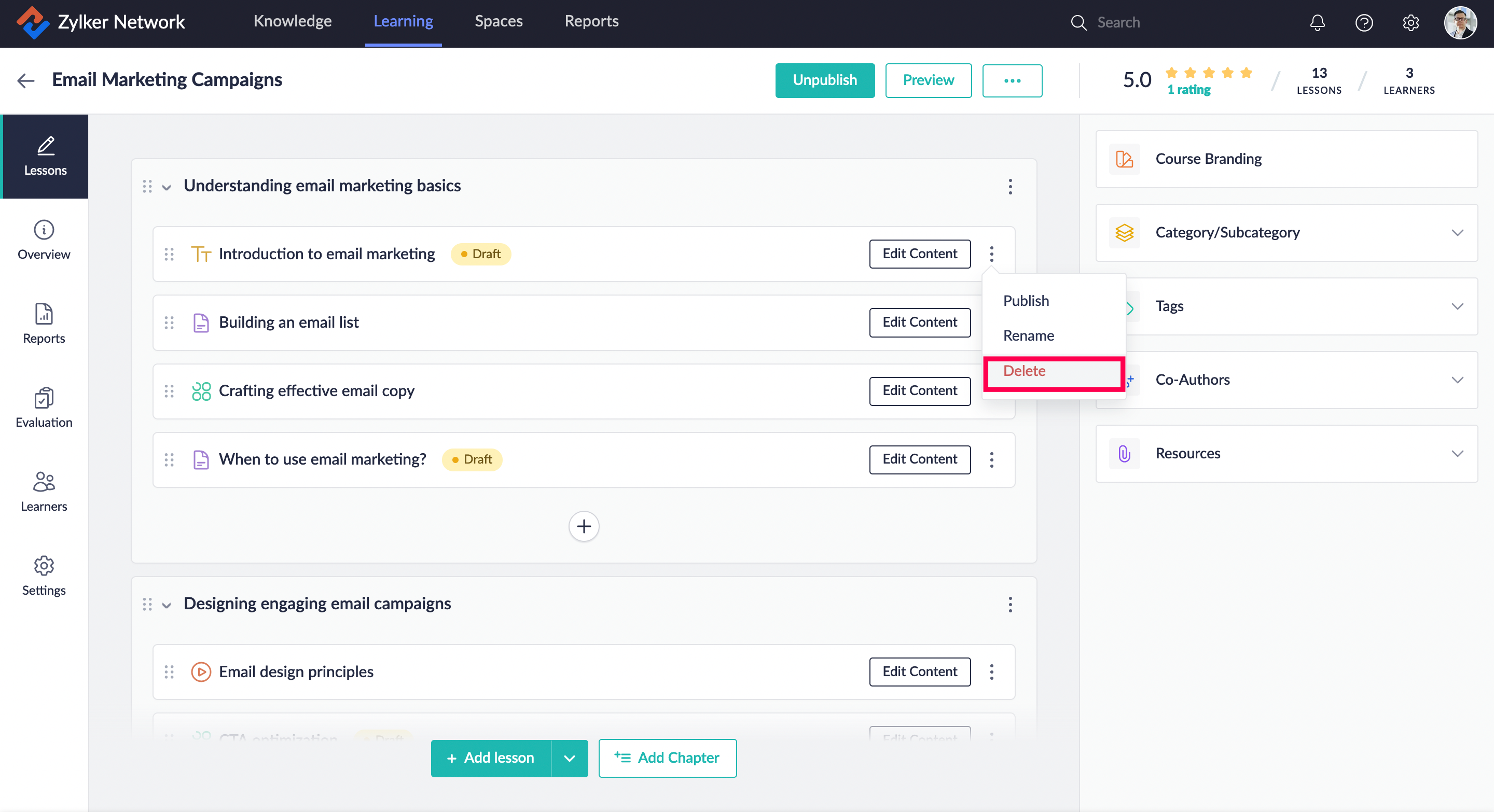The height and width of the screenshot is (812, 1494).
Task: Click the help question mark icon
Action: pos(1363,23)
